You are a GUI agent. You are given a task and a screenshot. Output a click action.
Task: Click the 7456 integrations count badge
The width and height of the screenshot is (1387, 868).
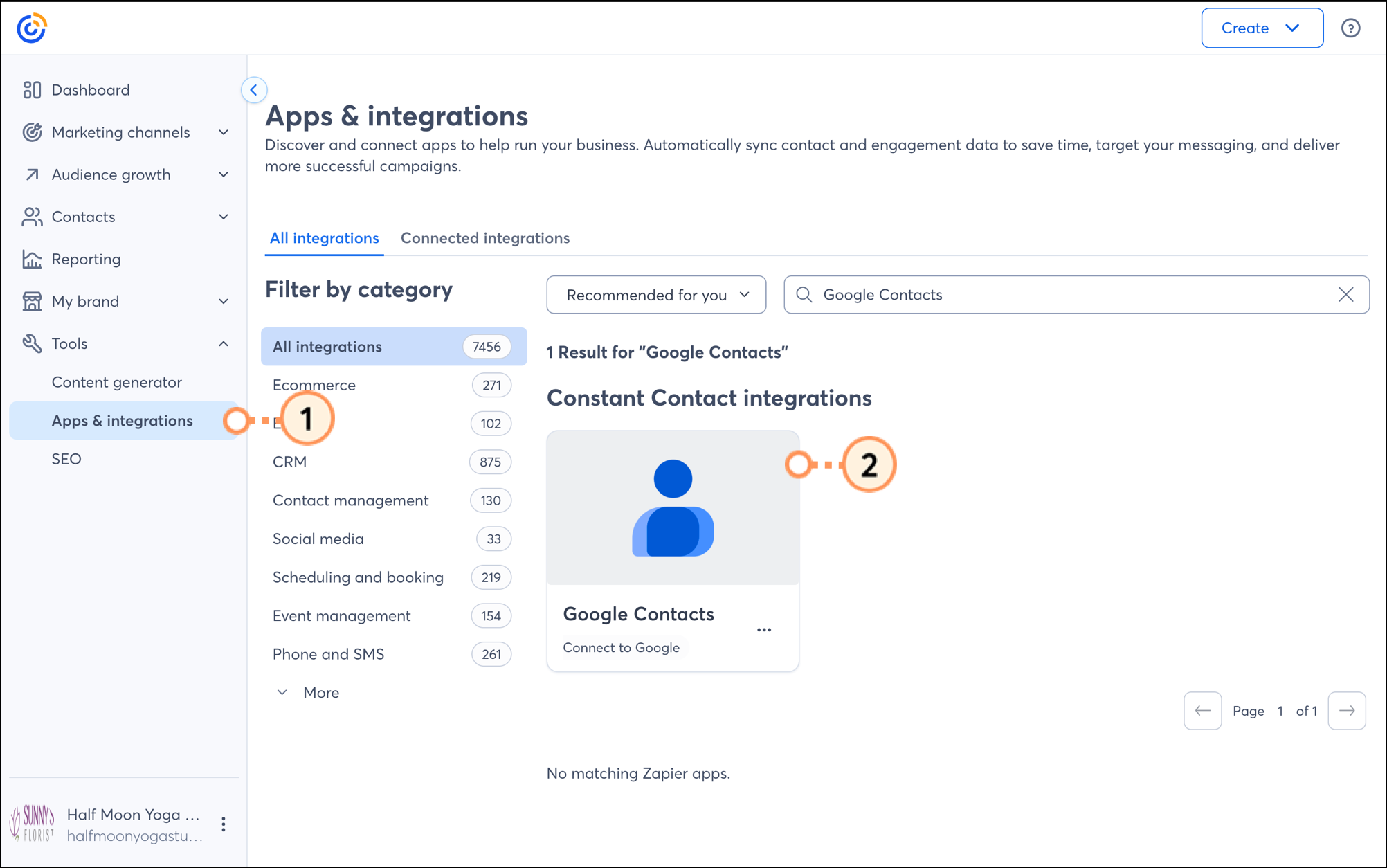pyautogui.click(x=487, y=347)
